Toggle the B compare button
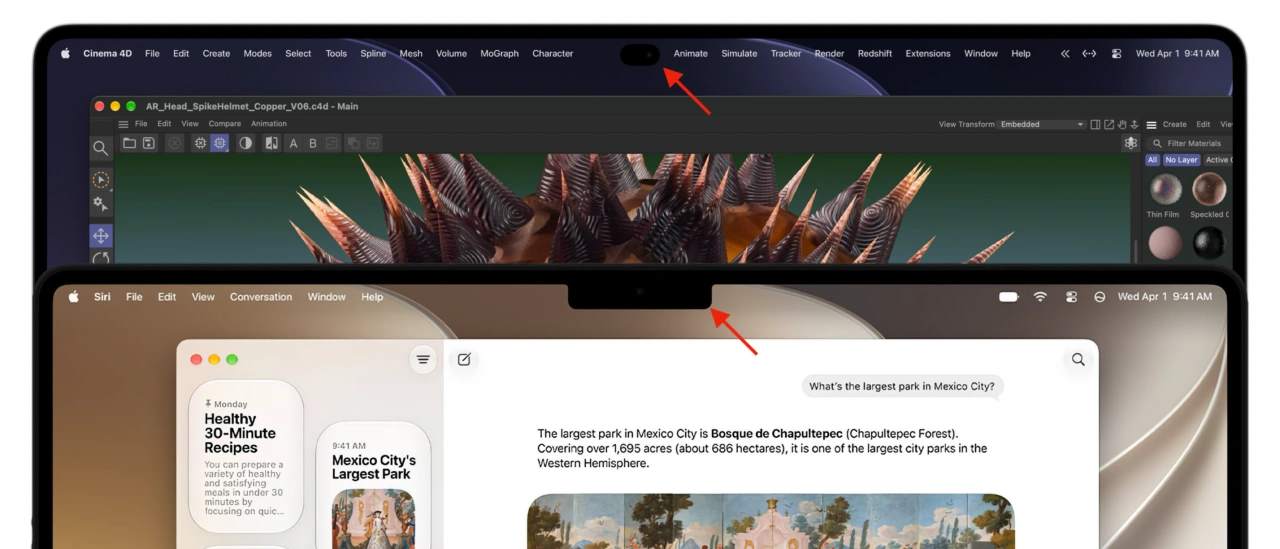This screenshot has height=549, width=1280. click(312, 143)
